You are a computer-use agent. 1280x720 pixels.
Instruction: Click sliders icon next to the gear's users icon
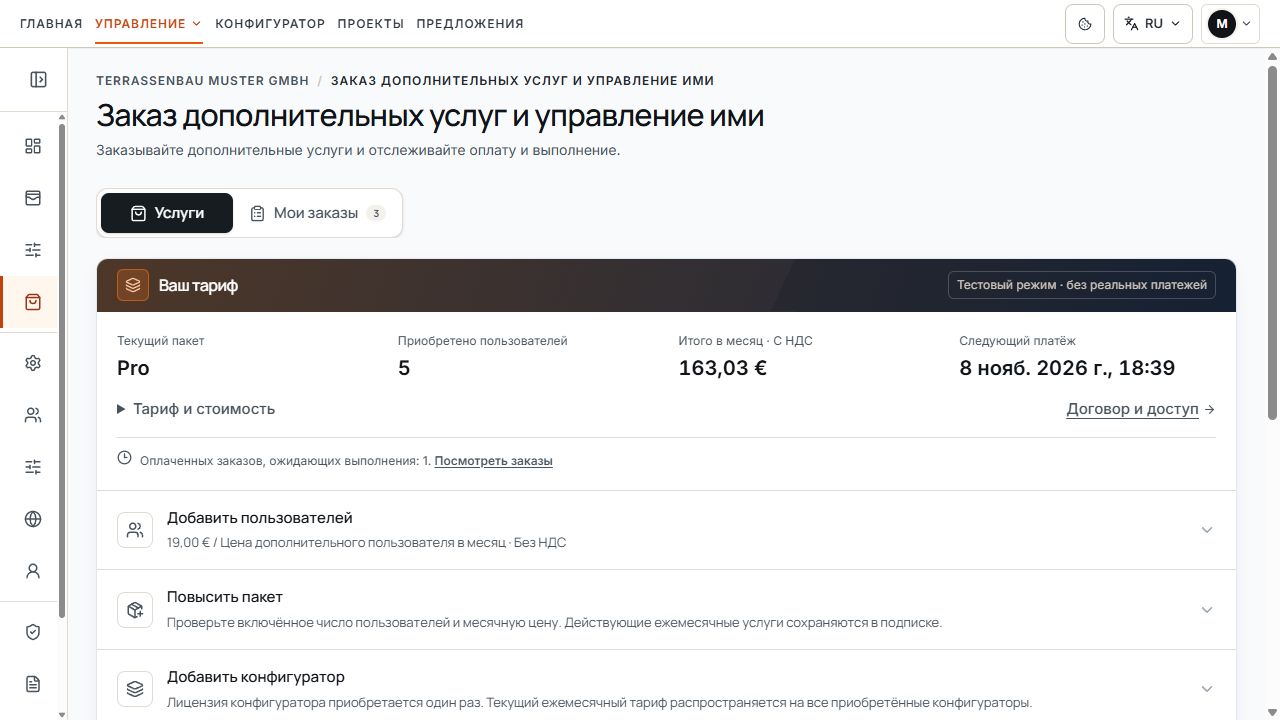click(33, 467)
